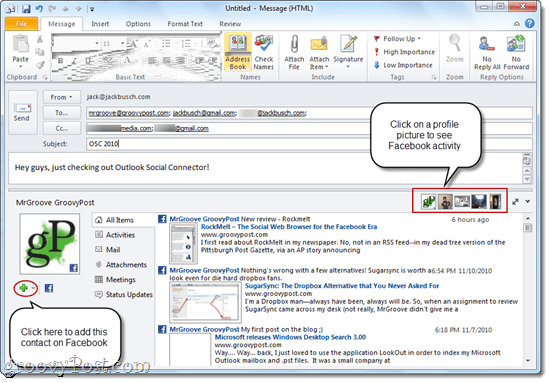This screenshot has height=383, width=550.
Task: Click into the Subject field
Action: 309,144
